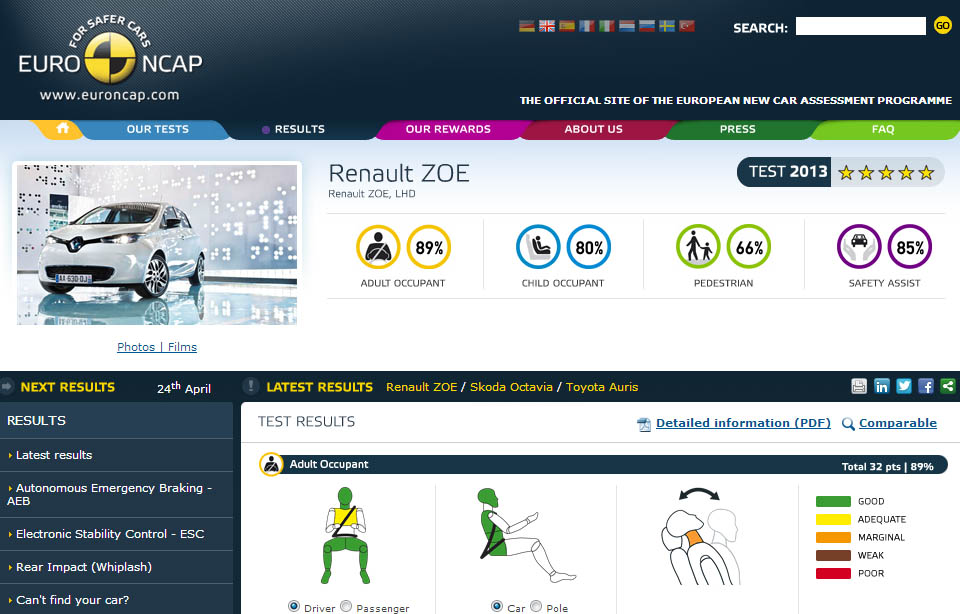Click the five-star TEST 2013 rating
The height and width of the screenshot is (614, 960).
click(840, 172)
